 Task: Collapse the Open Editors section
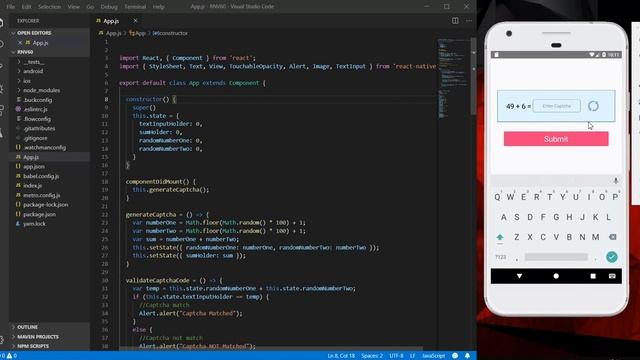point(49,33)
